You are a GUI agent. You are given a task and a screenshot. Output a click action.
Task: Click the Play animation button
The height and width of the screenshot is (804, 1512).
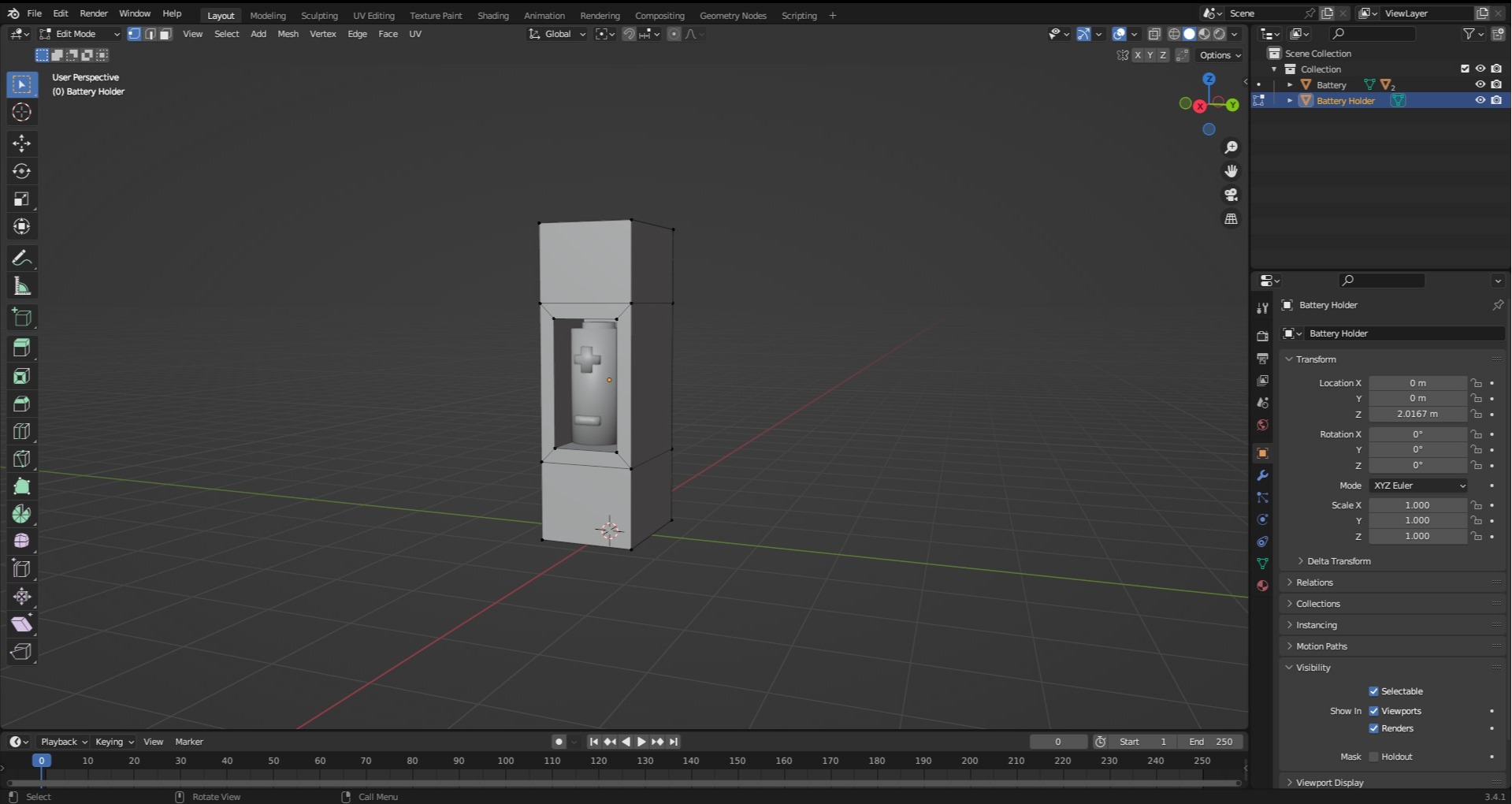(x=641, y=742)
